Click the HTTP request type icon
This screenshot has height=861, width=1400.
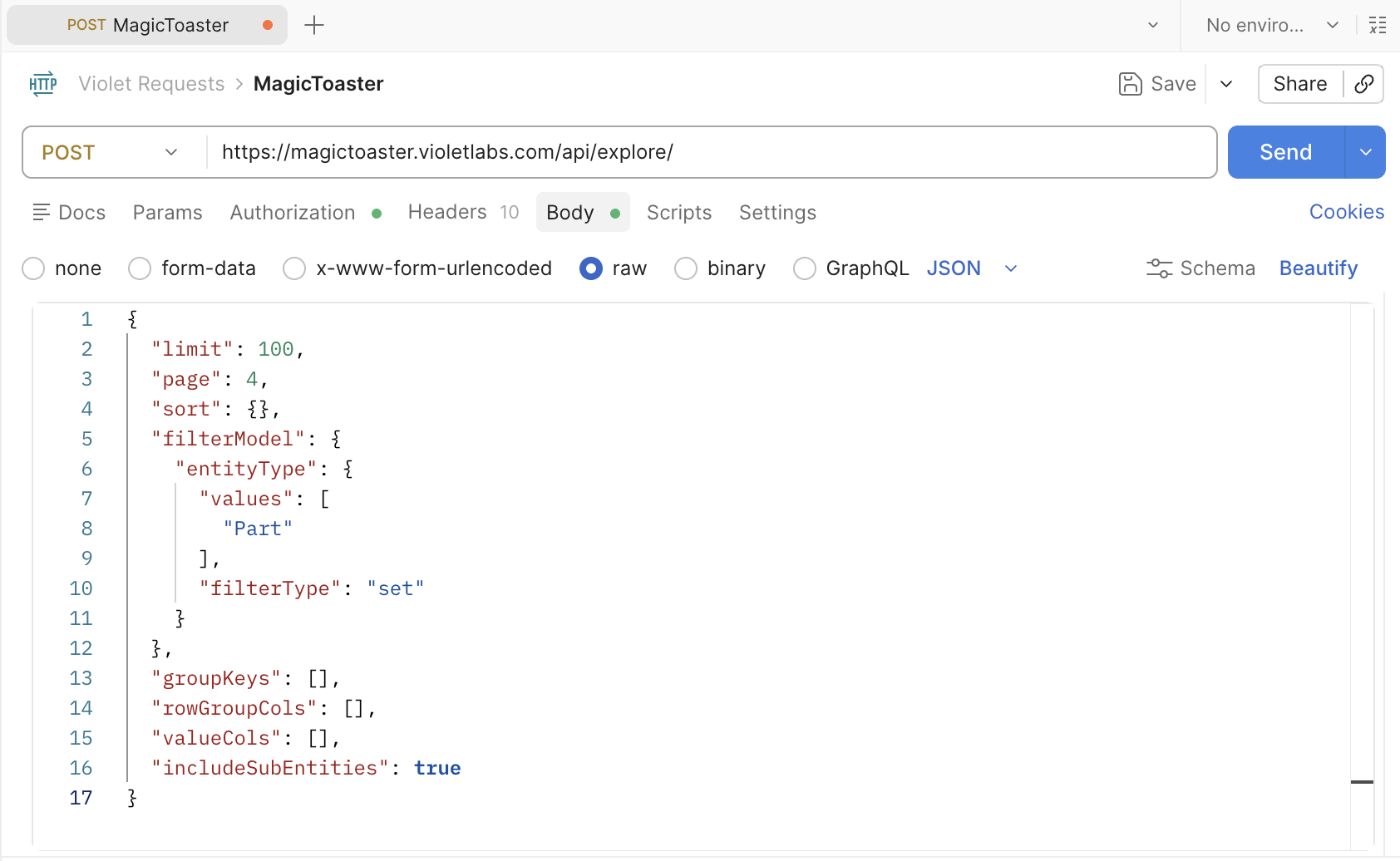click(42, 84)
